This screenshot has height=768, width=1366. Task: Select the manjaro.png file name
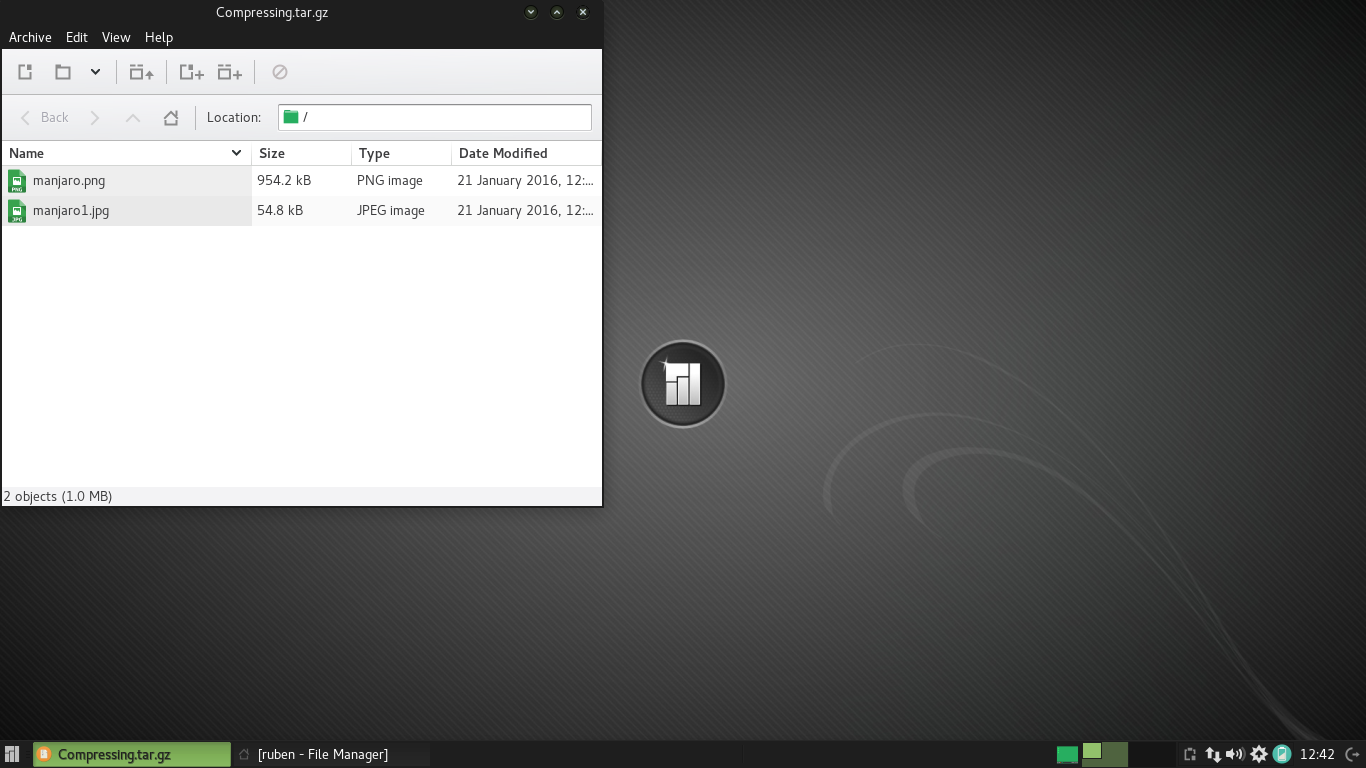pyautogui.click(x=69, y=180)
